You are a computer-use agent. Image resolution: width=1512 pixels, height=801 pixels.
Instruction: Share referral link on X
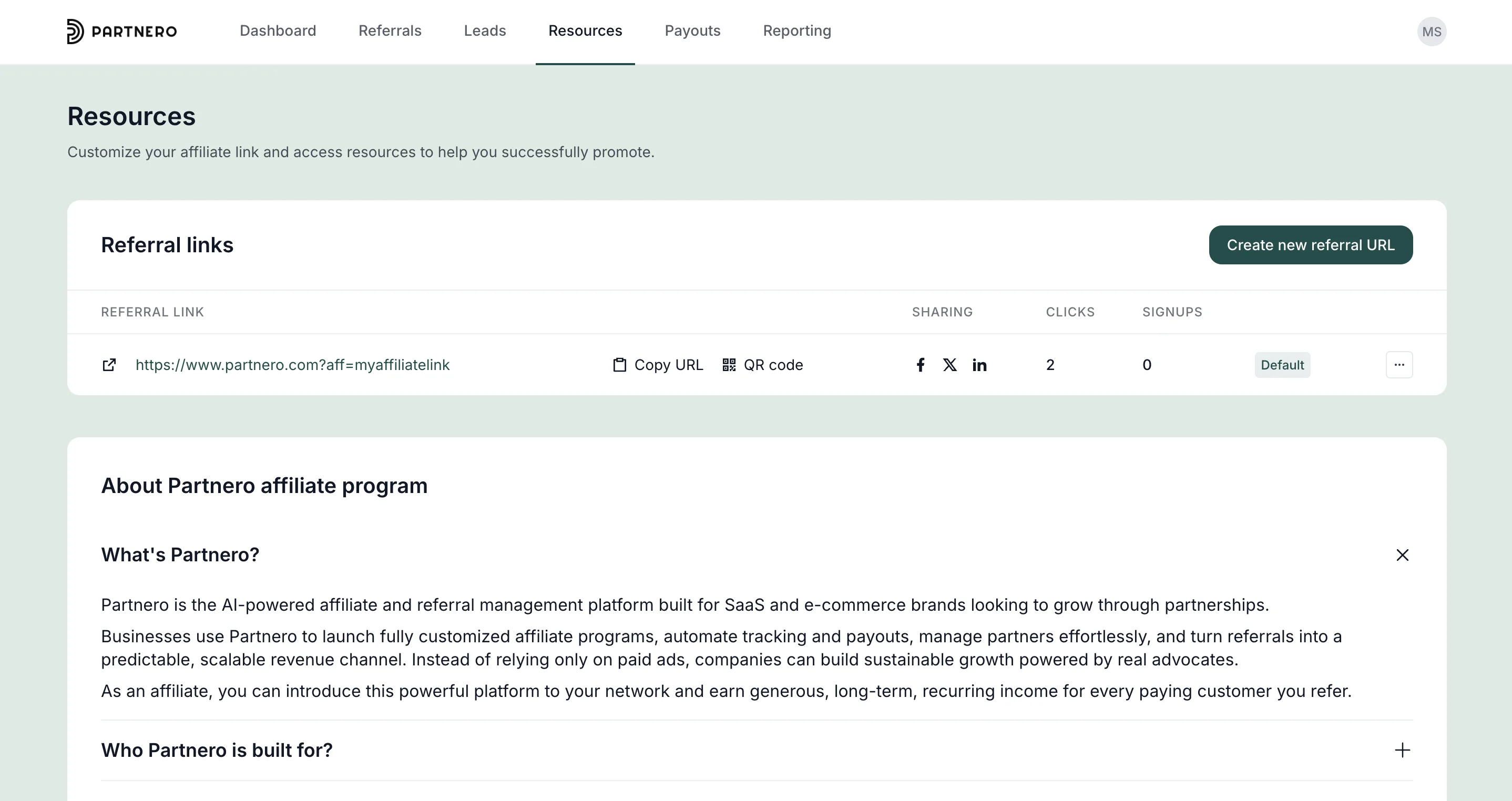coord(949,365)
